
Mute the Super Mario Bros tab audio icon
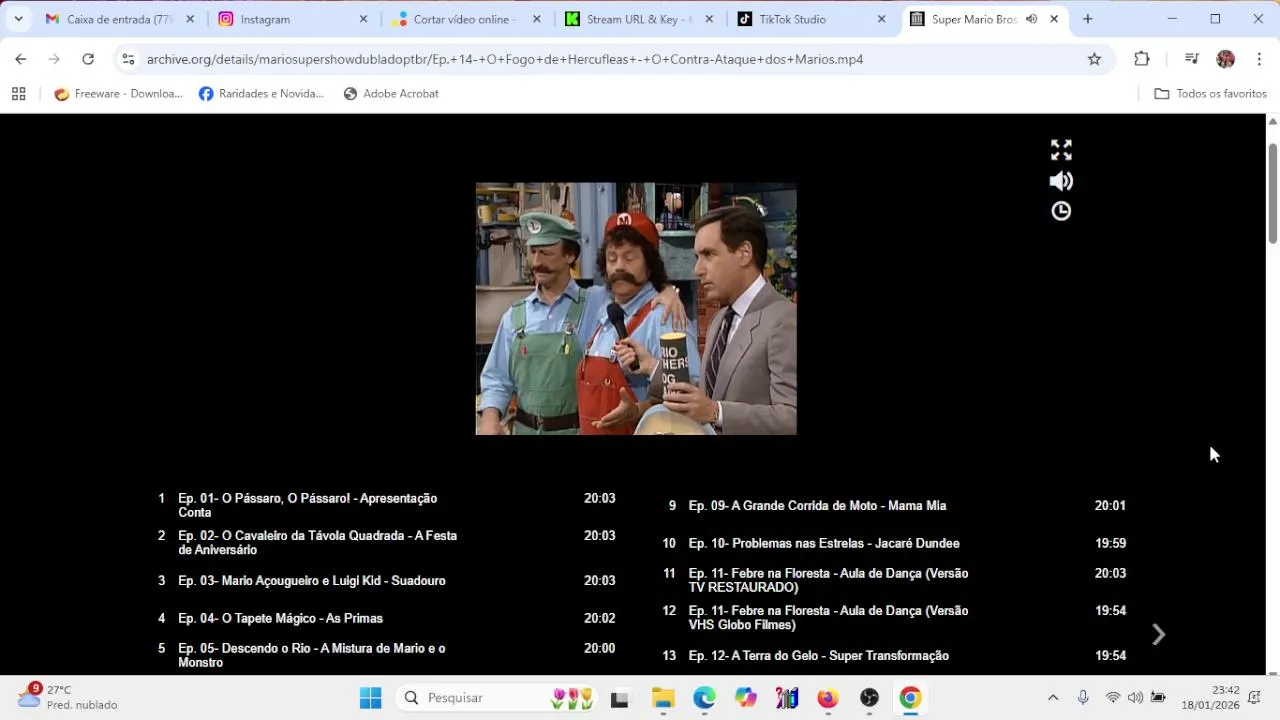coord(1031,19)
